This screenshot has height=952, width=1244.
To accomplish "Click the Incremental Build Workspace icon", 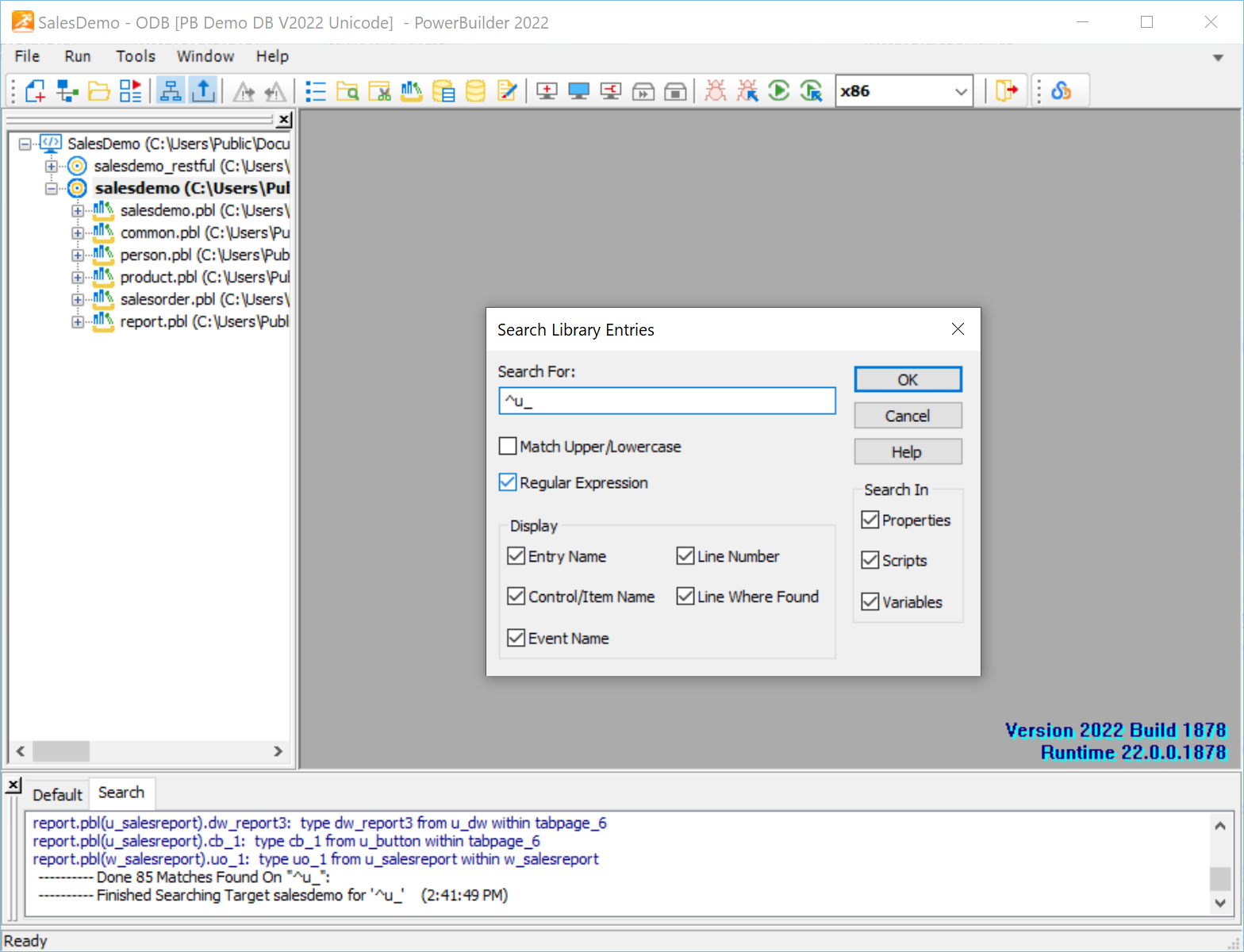I will coord(547,91).
